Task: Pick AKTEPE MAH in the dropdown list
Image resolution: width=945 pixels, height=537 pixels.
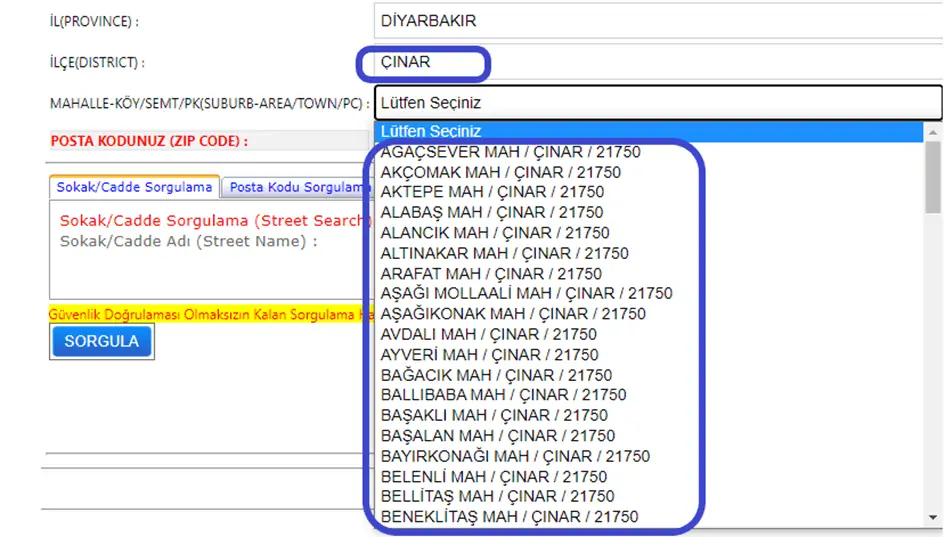Action: tap(492, 192)
